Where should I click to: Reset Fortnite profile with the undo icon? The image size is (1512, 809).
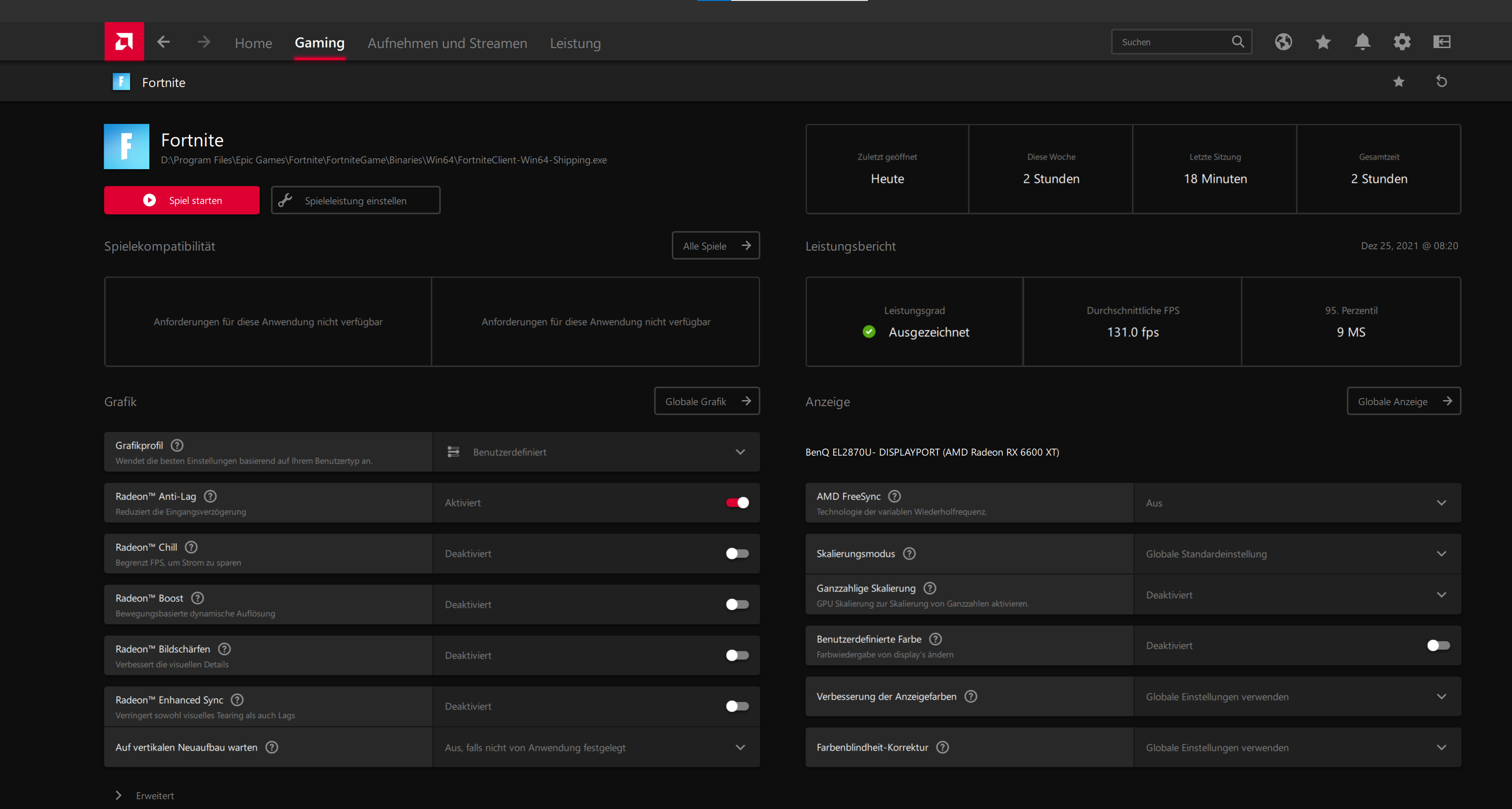(x=1442, y=82)
